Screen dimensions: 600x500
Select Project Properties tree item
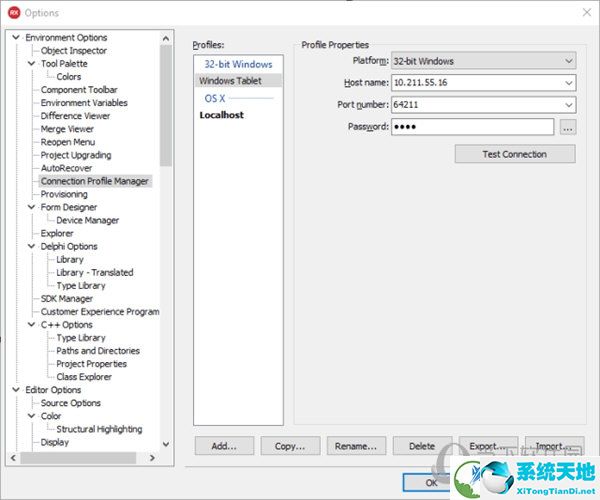tap(91, 363)
